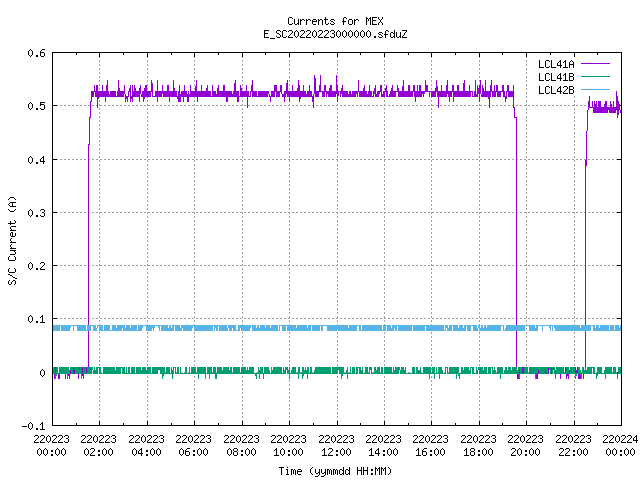Click the 220223 00:00 x-axis tick label
This screenshot has height=480, width=640.
pyautogui.click(x=51, y=446)
